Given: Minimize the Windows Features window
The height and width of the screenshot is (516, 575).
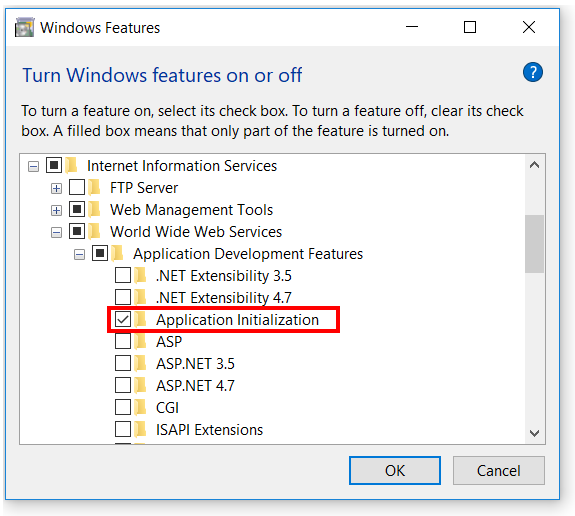Looking at the screenshot, I should click(x=412, y=27).
